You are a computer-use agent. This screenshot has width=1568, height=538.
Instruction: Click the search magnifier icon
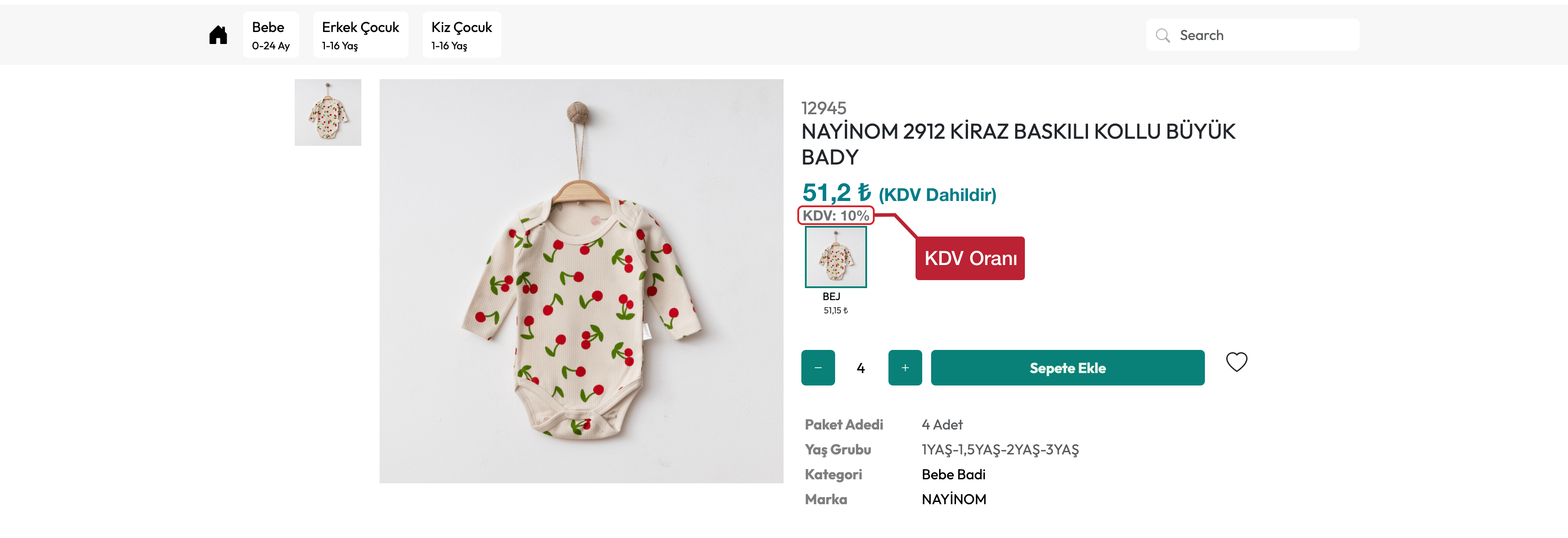coord(1163,35)
